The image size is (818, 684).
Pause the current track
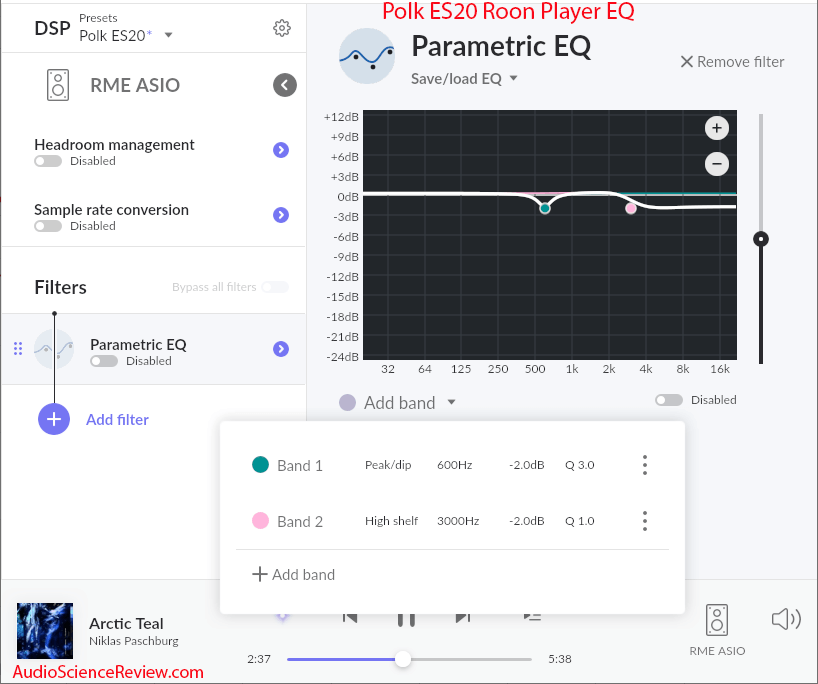click(x=406, y=619)
